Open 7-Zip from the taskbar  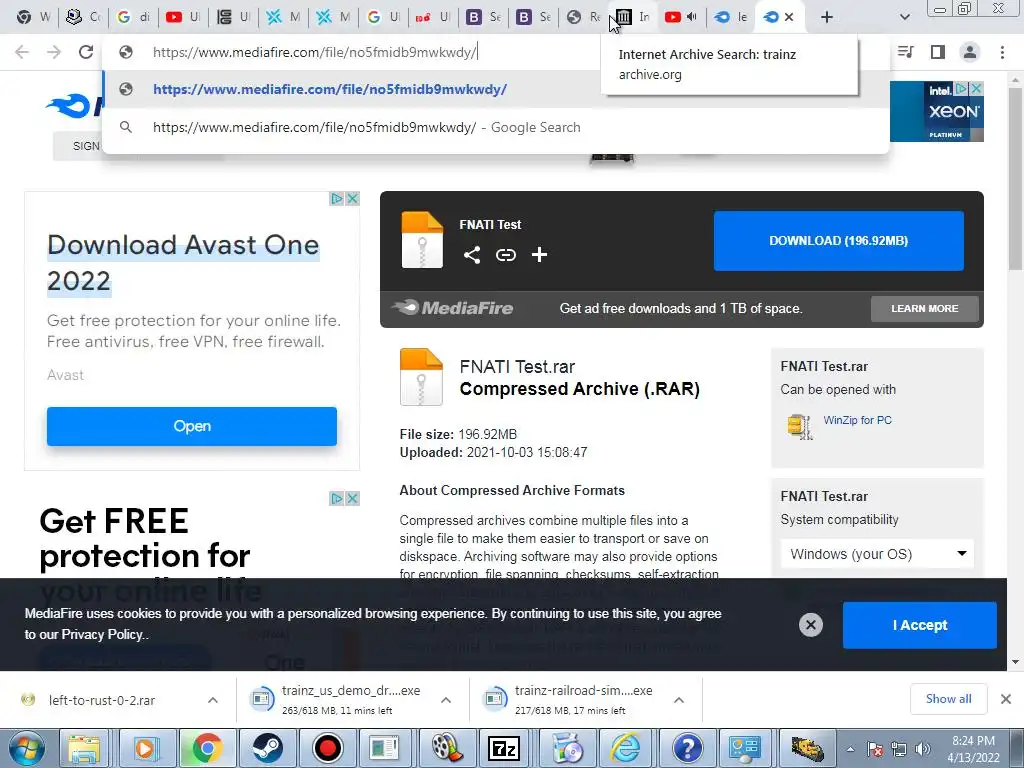pos(504,748)
